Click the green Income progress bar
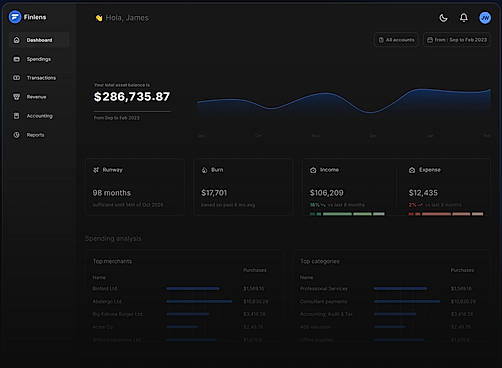The height and width of the screenshot is (368, 502). pyautogui.click(x=347, y=214)
